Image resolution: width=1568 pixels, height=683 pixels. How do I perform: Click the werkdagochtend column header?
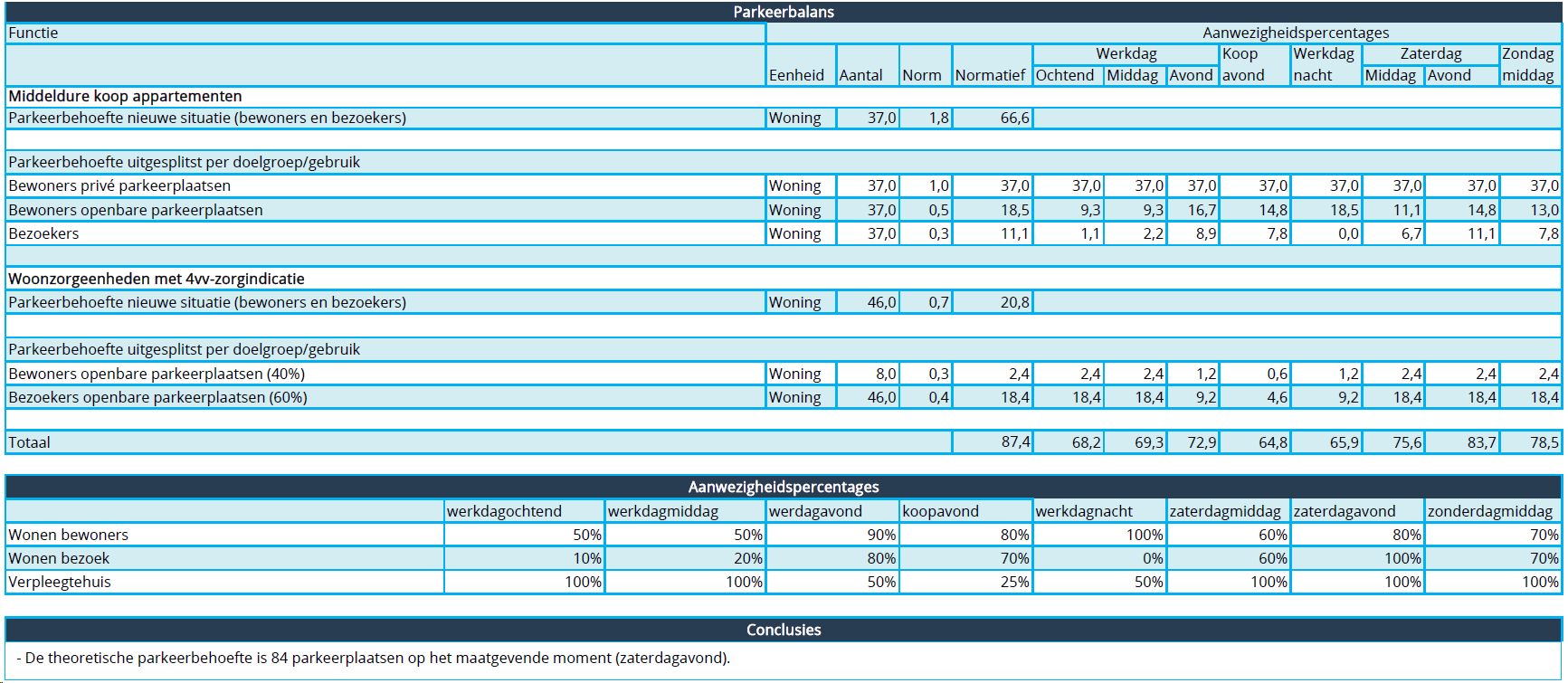504,511
